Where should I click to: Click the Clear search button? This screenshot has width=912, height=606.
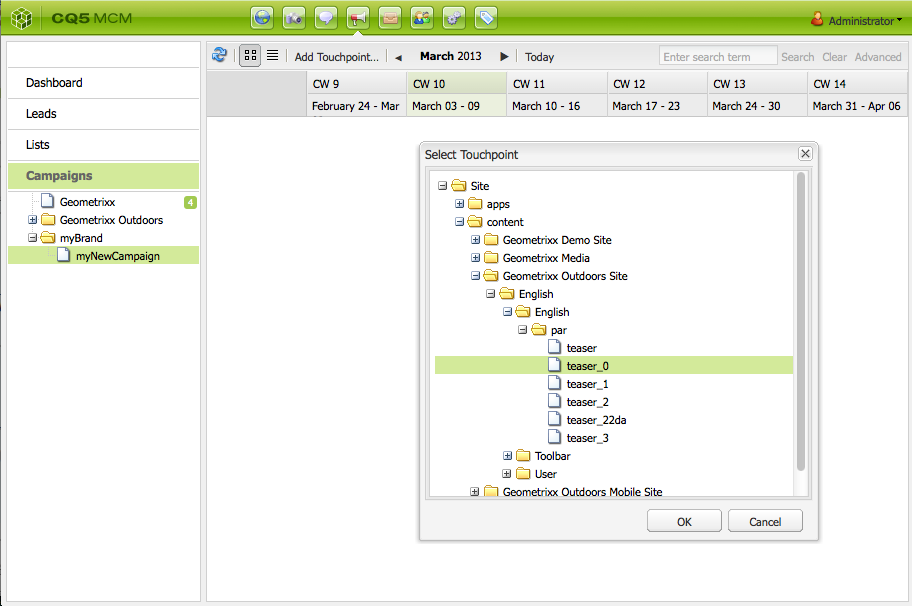(x=834, y=57)
